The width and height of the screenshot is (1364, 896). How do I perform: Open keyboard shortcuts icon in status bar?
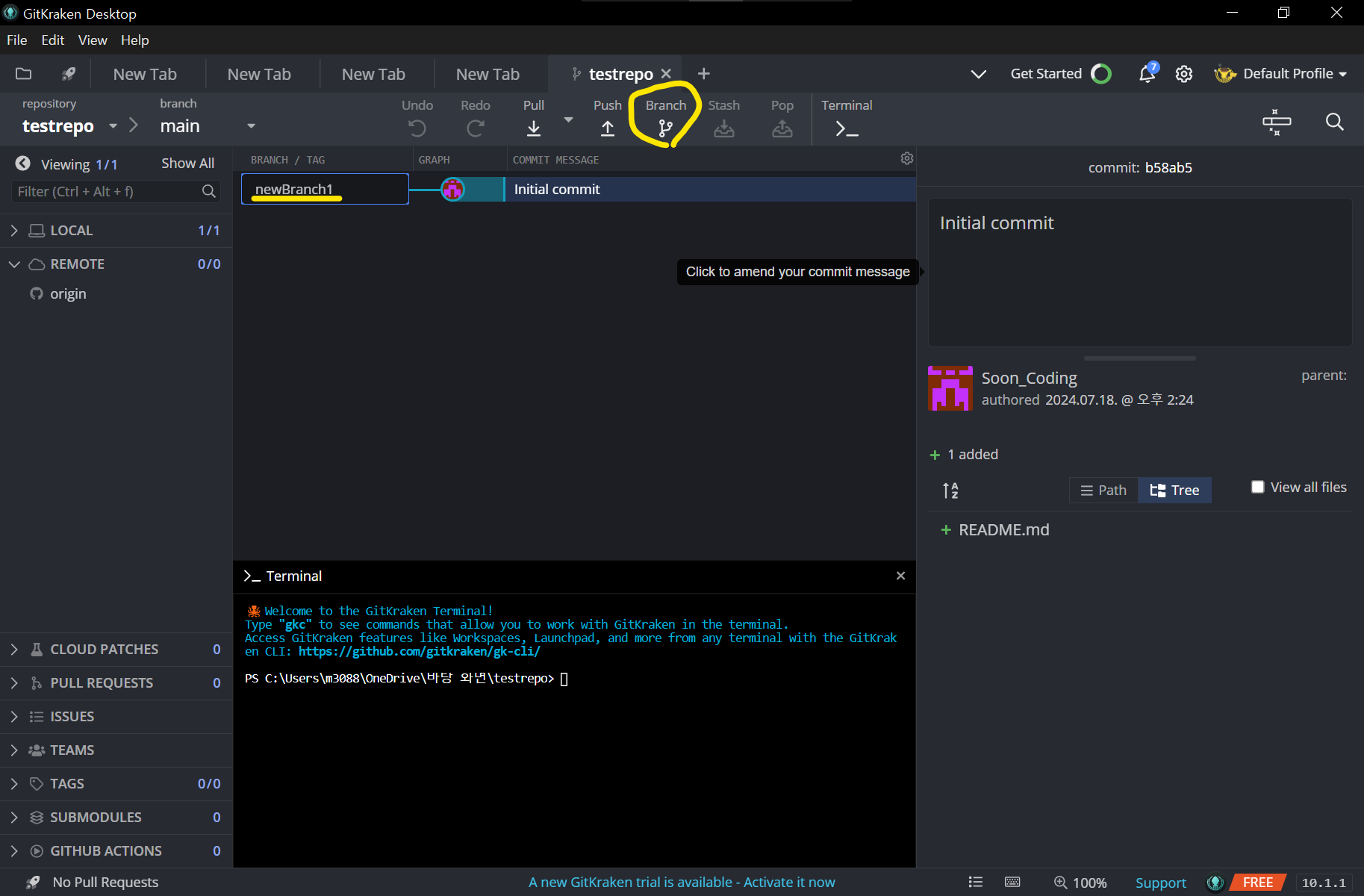(1012, 882)
